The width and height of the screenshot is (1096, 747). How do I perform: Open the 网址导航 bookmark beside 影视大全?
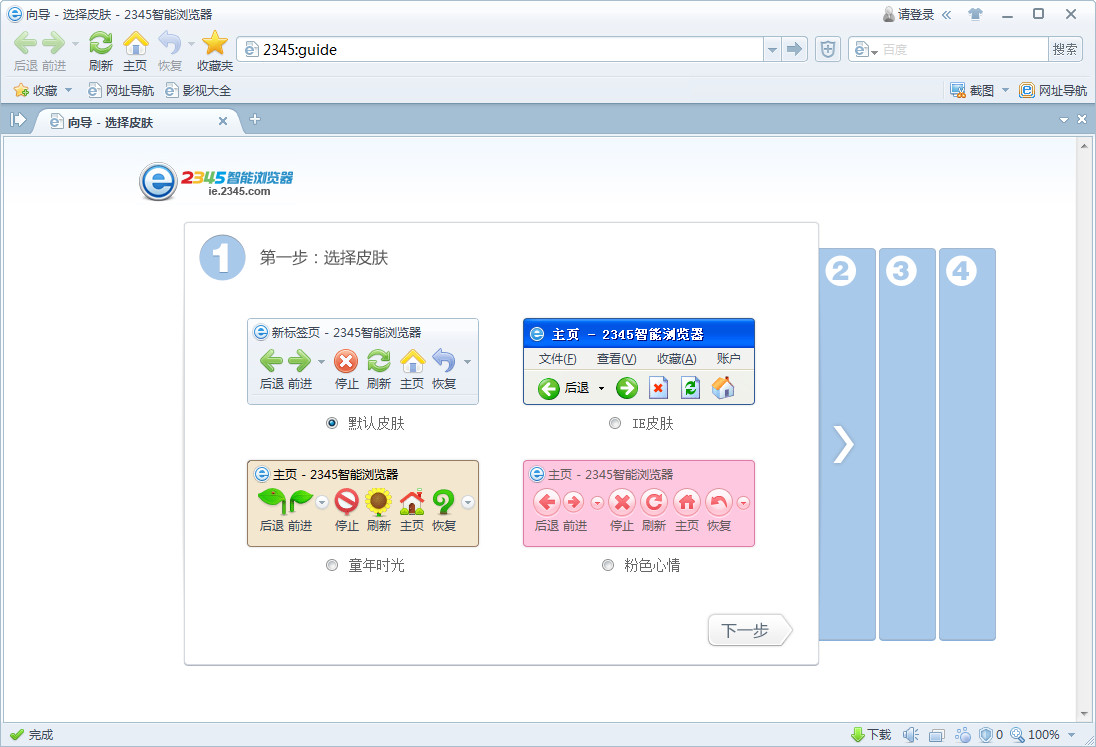pyautogui.click(x=121, y=90)
